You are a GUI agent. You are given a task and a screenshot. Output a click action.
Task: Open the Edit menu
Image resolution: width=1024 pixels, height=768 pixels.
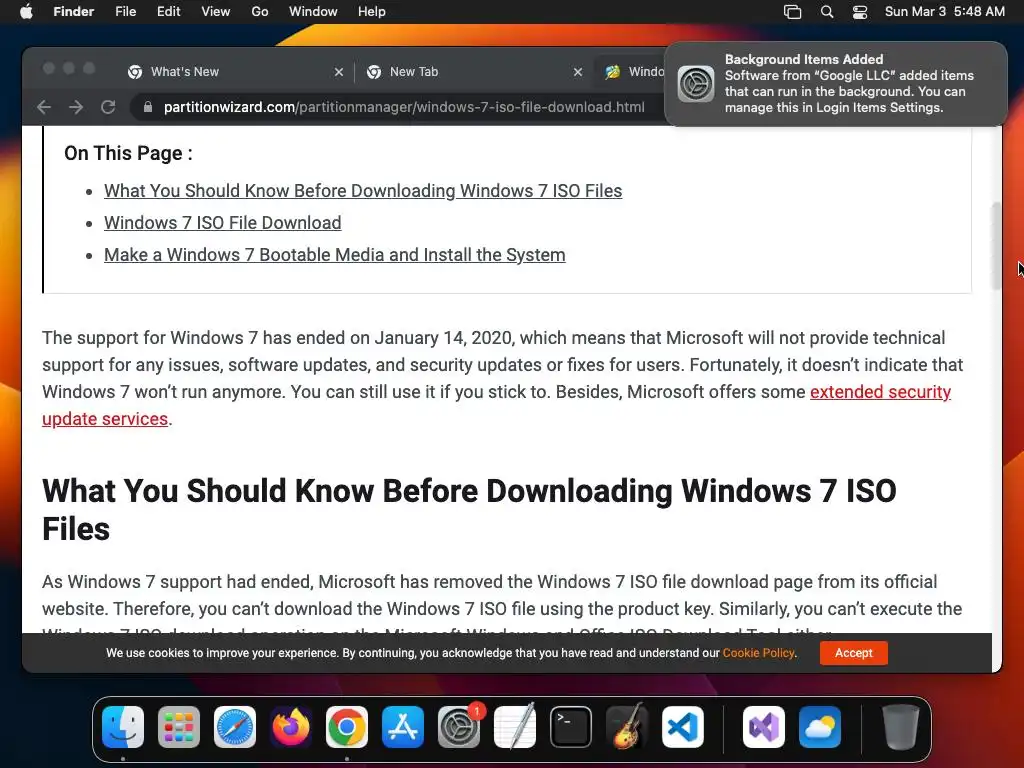pos(168,12)
